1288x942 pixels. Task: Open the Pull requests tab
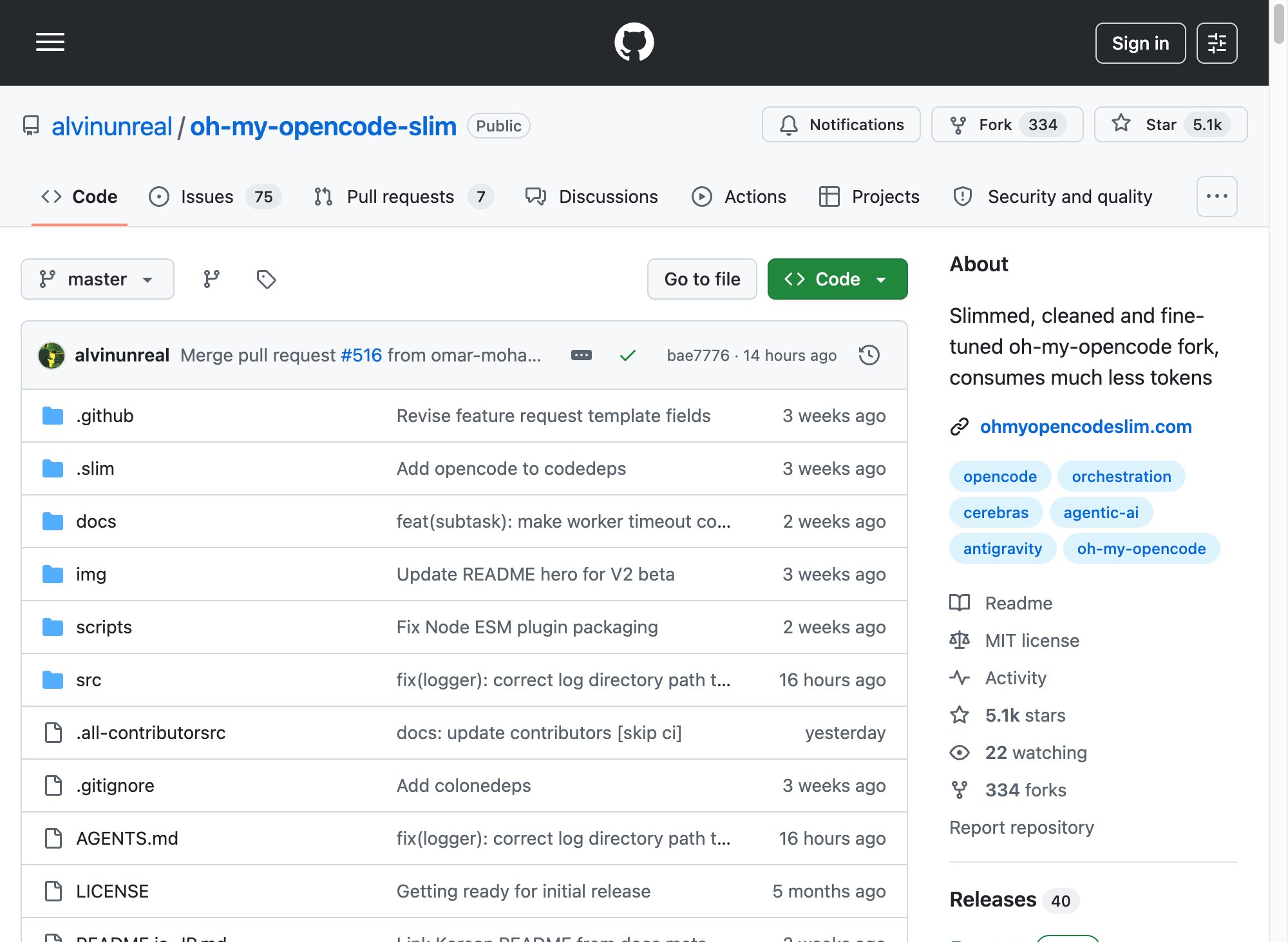tap(403, 197)
